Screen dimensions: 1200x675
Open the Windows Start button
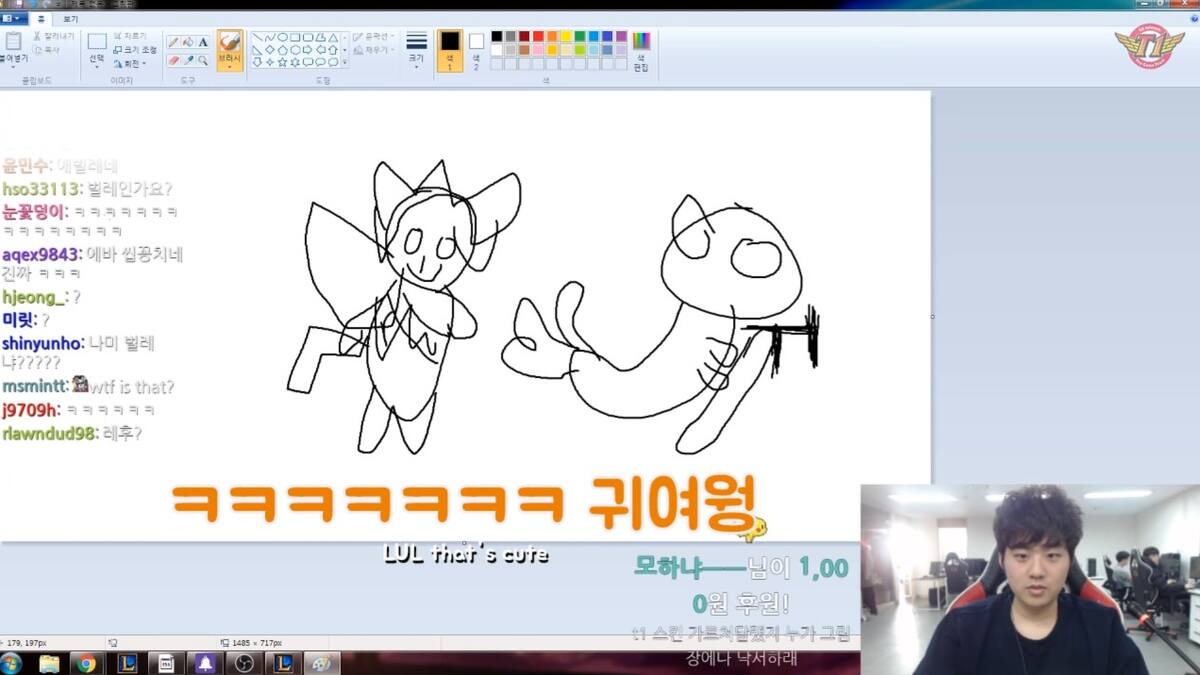tap(11, 663)
